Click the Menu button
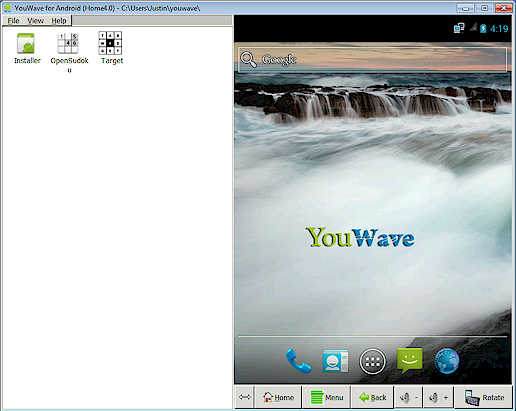Viewport: 516px width, 411px height. [x=326, y=397]
